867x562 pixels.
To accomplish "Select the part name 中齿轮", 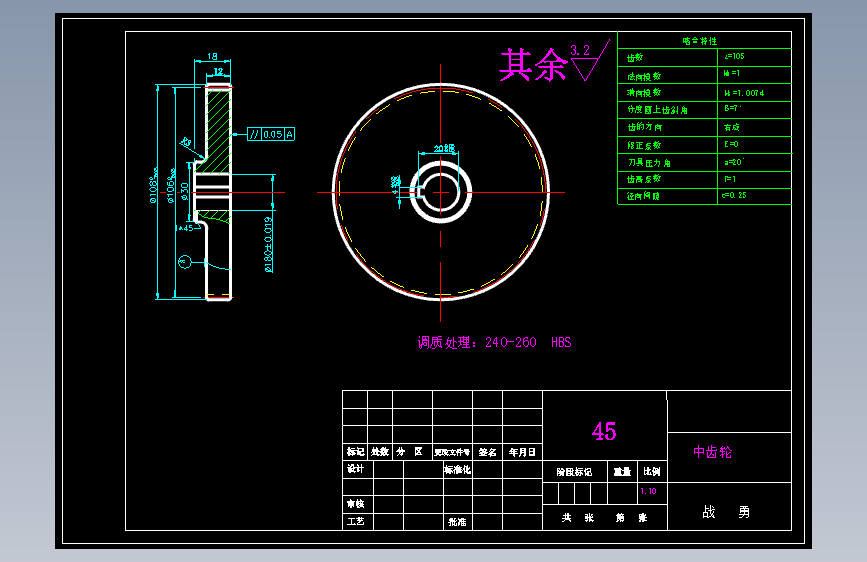I will pyautogui.click(x=713, y=452).
